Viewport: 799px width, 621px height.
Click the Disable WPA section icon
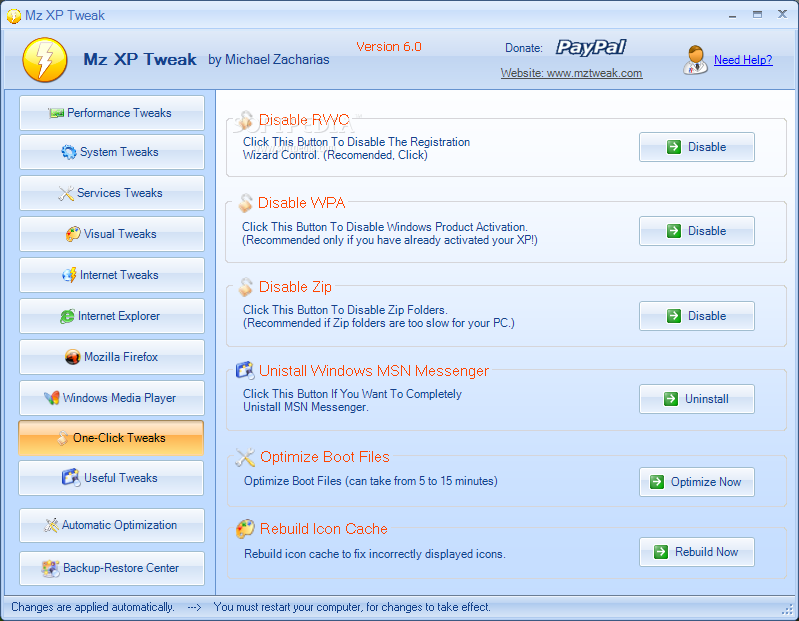pos(246,203)
